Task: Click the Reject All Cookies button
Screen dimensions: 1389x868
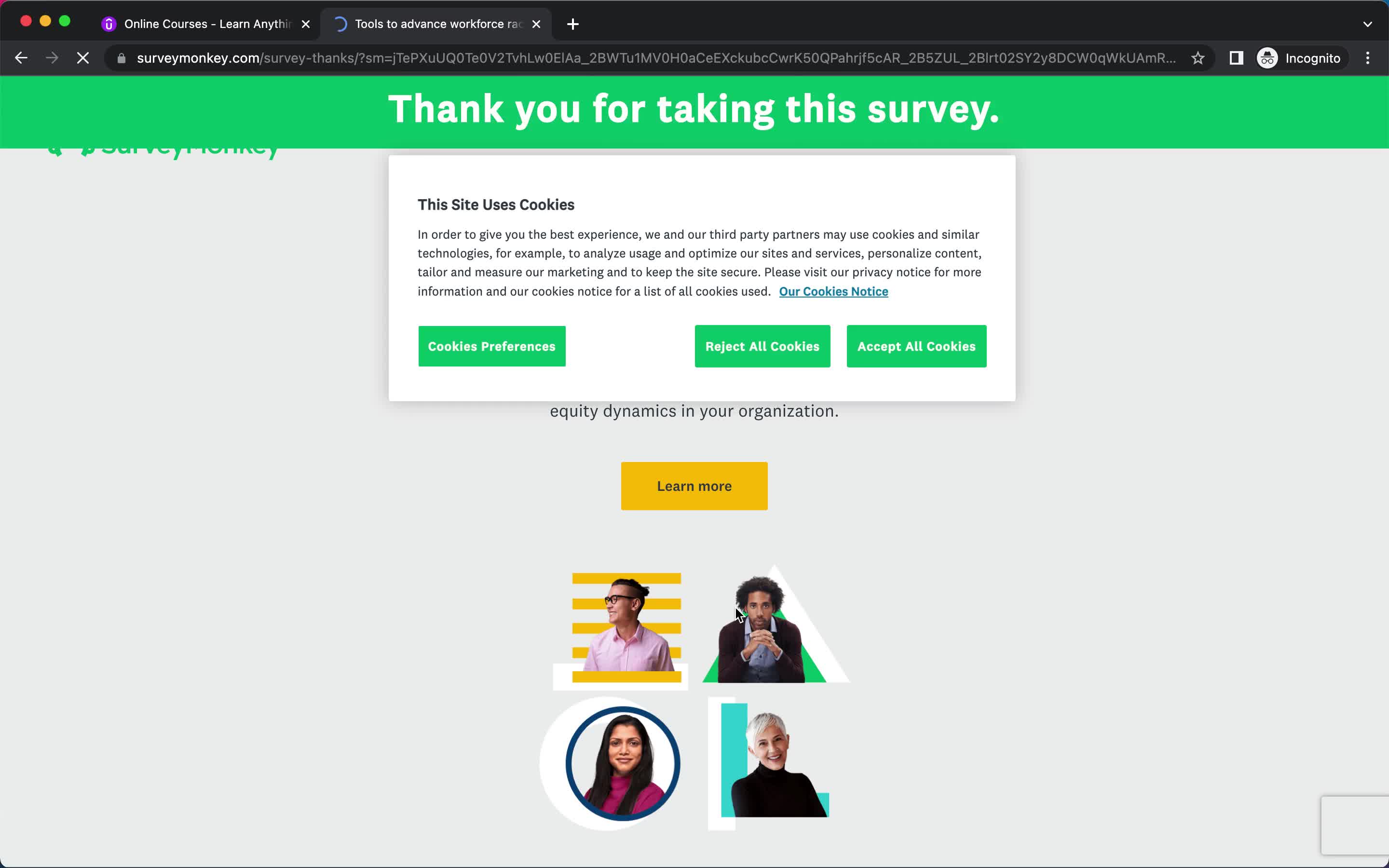Action: (x=762, y=346)
